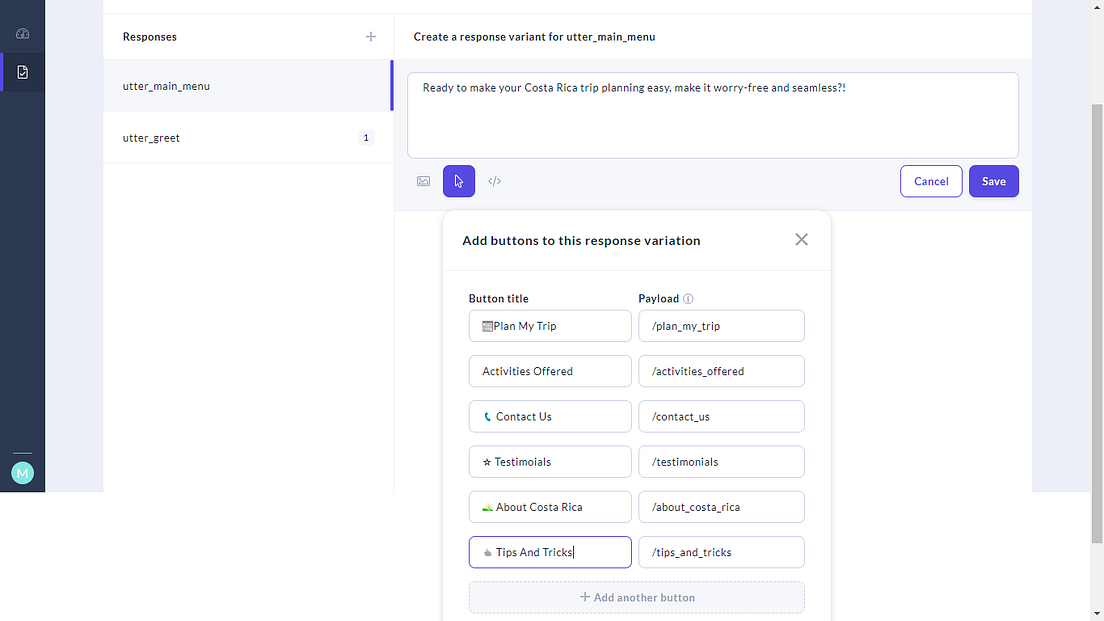Edit the /testimonials payload field
Image resolution: width=1104 pixels, height=621 pixels.
coord(721,461)
